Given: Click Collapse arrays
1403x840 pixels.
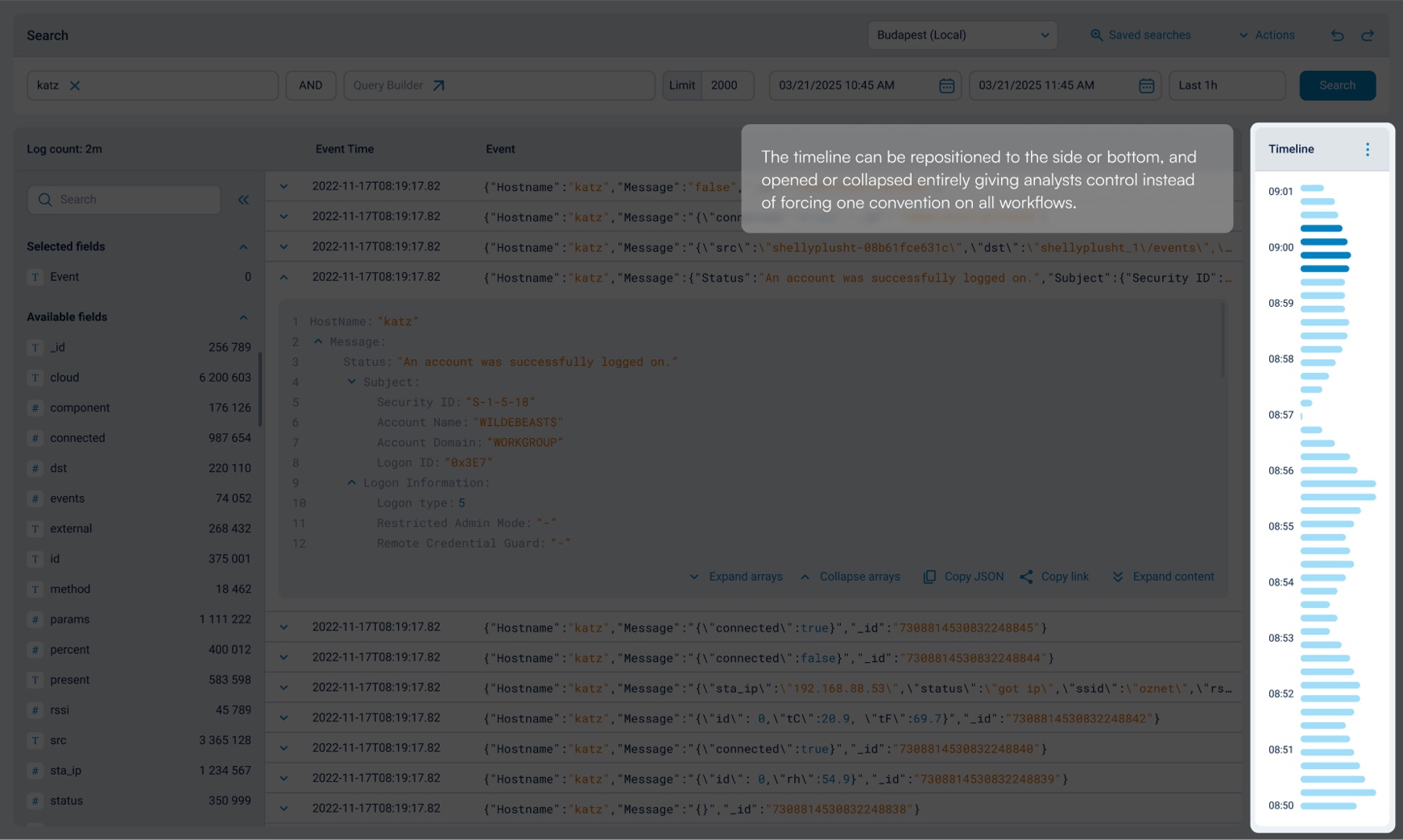Looking at the screenshot, I should (x=850, y=577).
